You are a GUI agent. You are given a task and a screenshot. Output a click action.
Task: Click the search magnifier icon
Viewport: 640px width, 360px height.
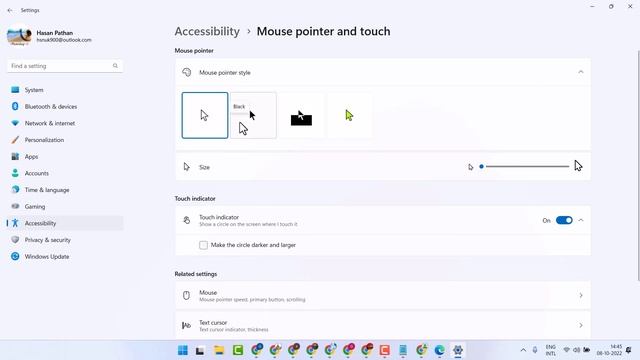(x=115, y=66)
